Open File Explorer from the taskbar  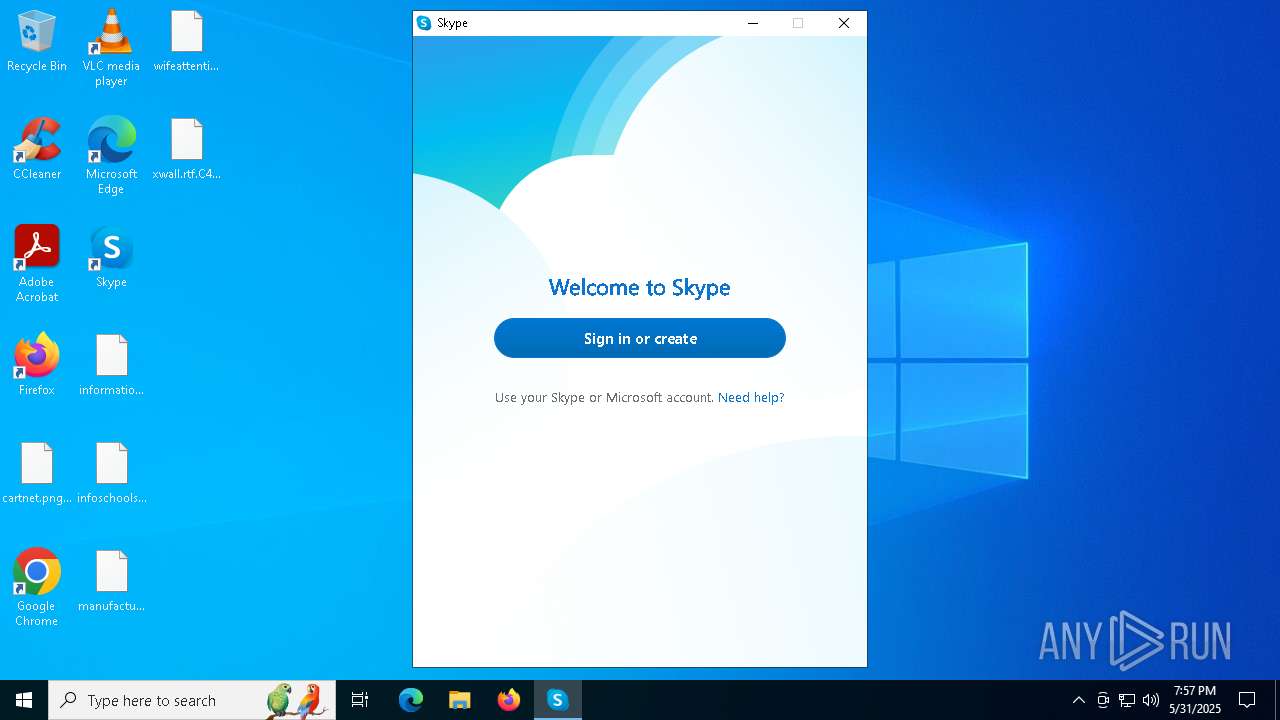coord(460,700)
